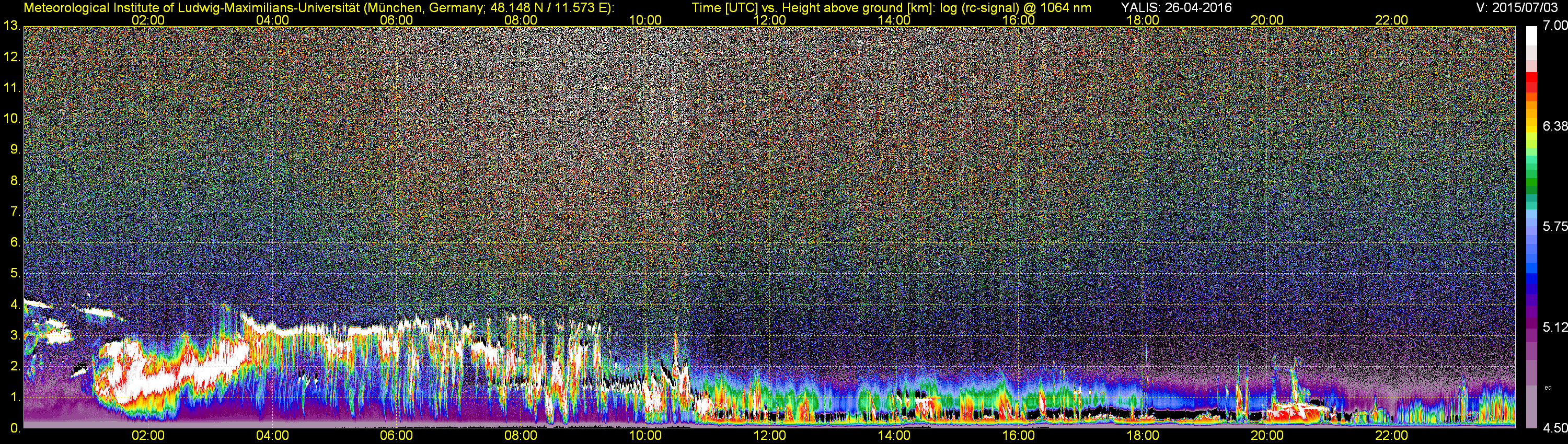Click the 02:00 label on the top time axis
1568x444 pixels.
[148, 20]
